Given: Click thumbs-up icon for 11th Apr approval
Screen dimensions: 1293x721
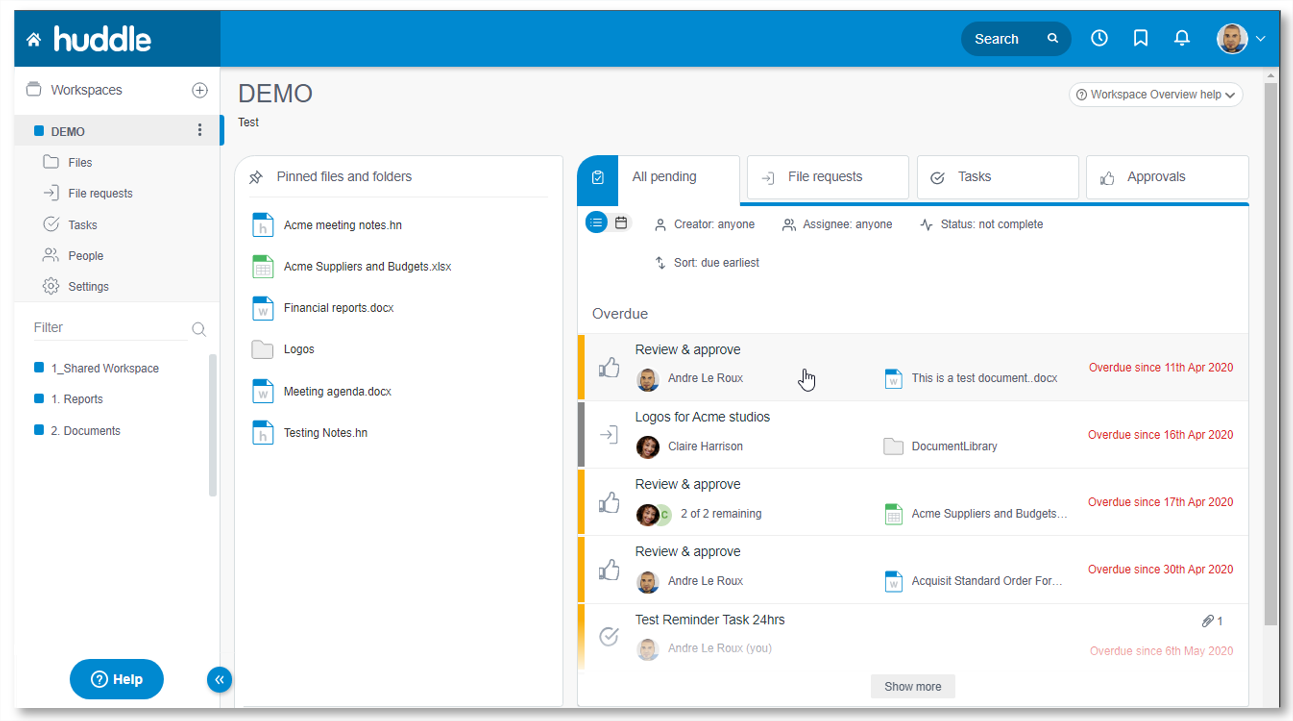Looking at the screenshot, I should pyautogui.click(x=609, y=367).
